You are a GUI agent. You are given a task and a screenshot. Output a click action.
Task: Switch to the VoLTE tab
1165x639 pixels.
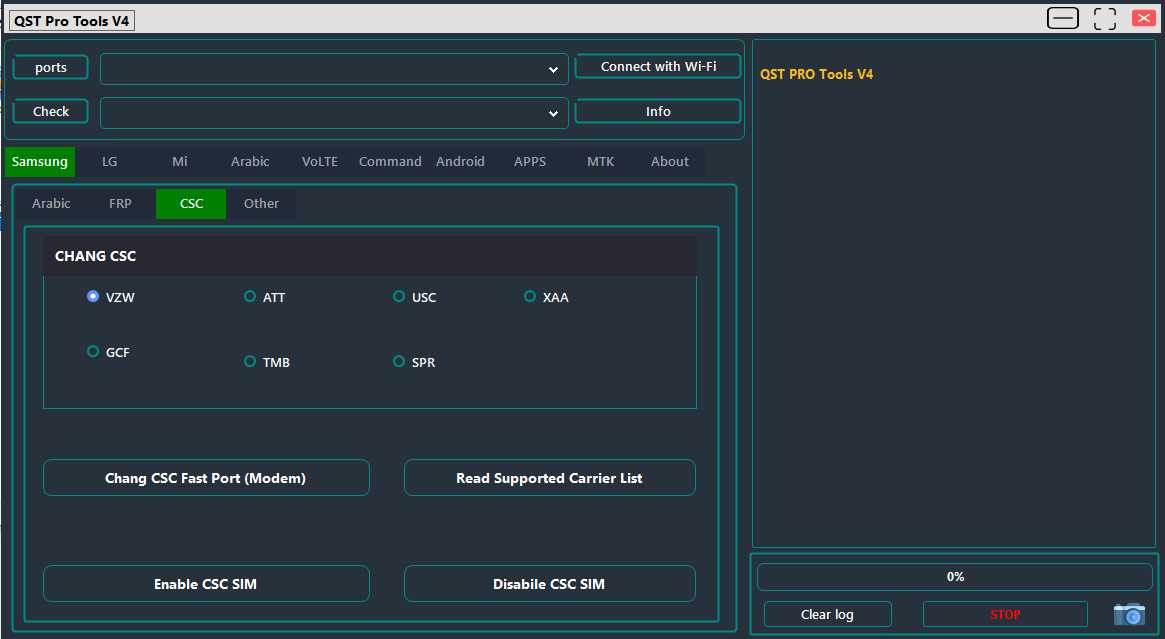click(320, 161)
